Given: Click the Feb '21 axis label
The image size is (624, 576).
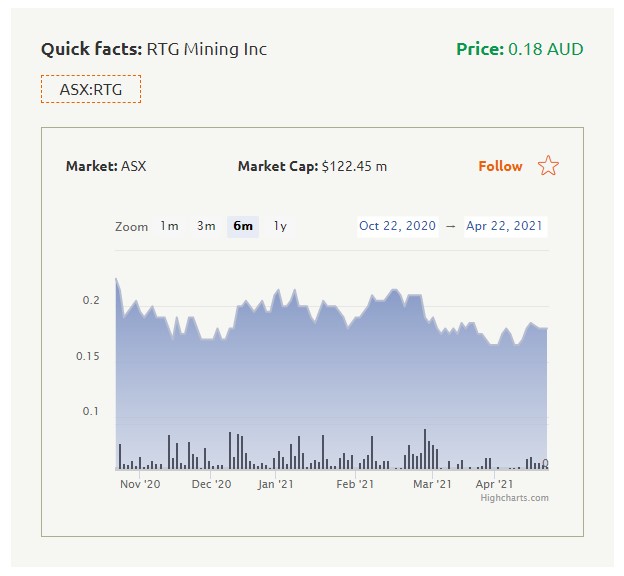Looking at the screenshot, I should tap(355, 484).
